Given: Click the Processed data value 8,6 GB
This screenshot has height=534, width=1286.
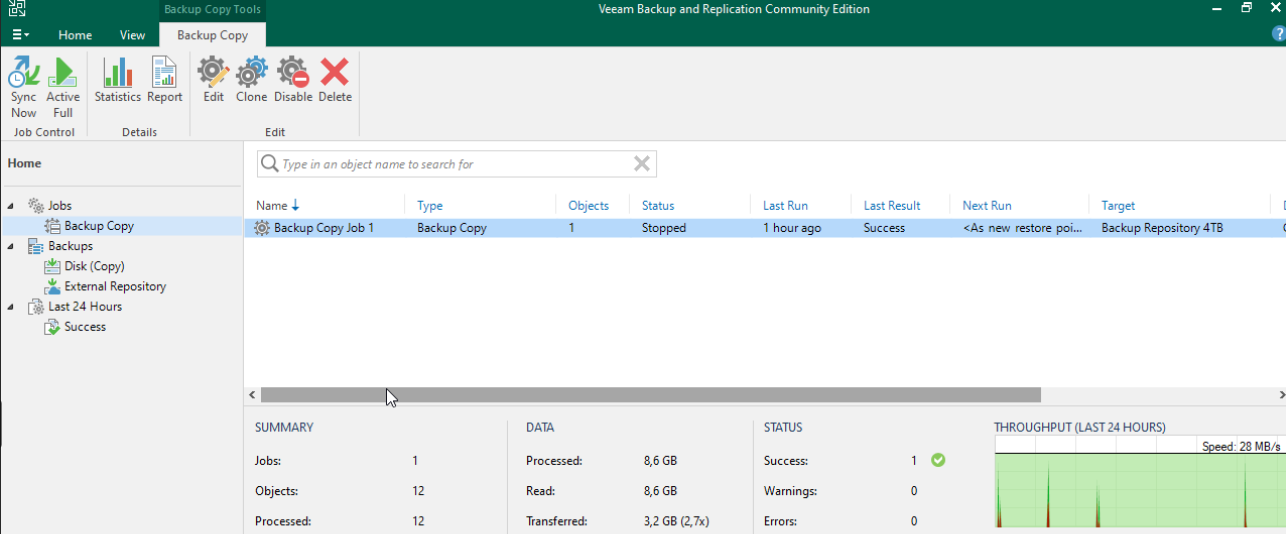Looking at the screenshot, I should 660,461.
